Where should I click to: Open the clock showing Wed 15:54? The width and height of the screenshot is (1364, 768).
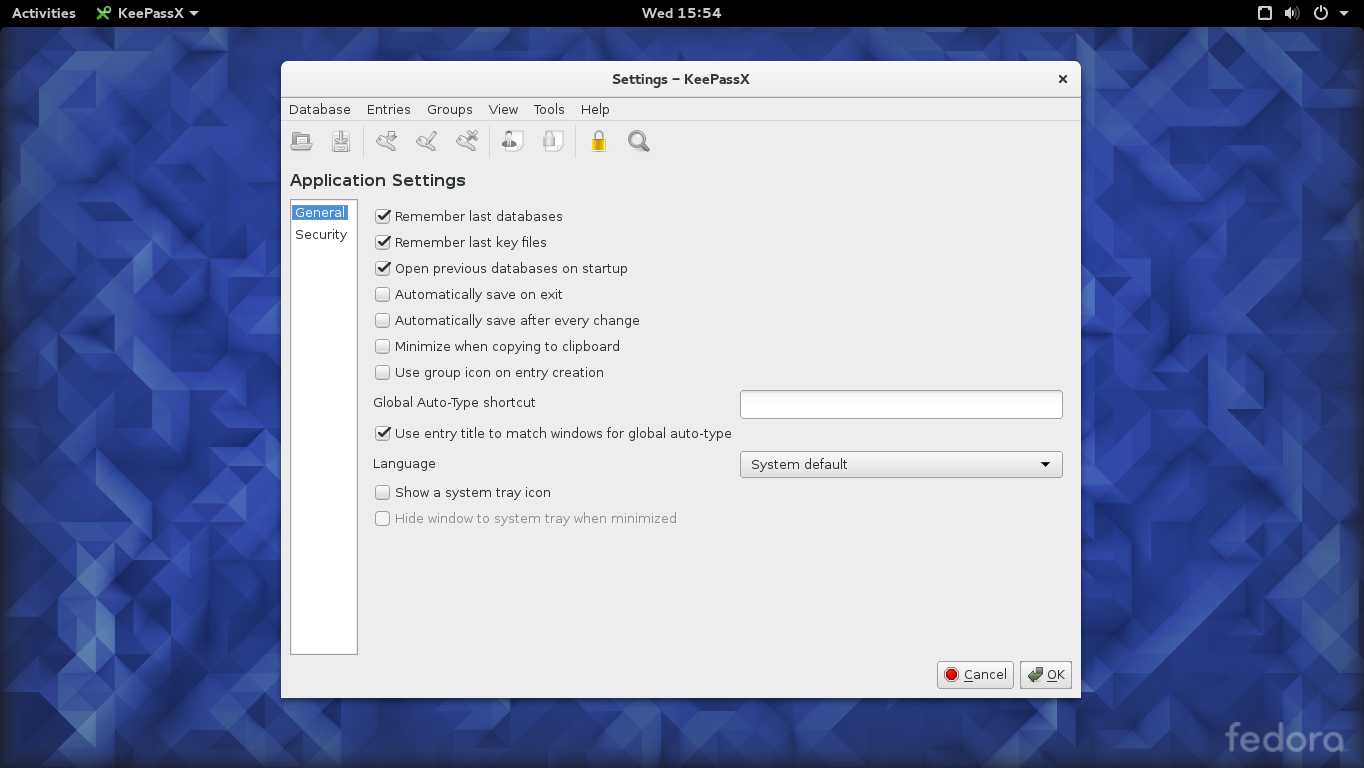(x=681, y=13)
